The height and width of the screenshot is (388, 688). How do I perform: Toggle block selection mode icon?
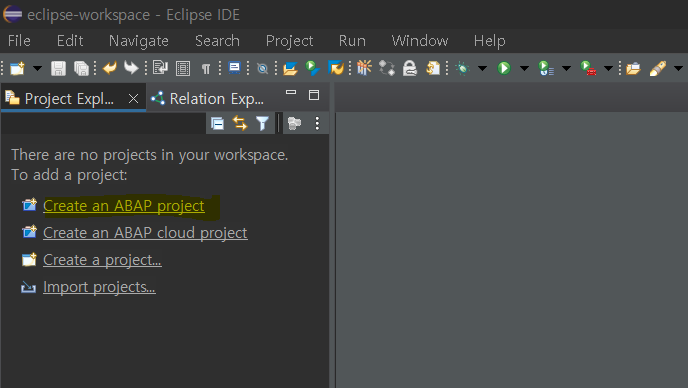[x=183, y=68]
